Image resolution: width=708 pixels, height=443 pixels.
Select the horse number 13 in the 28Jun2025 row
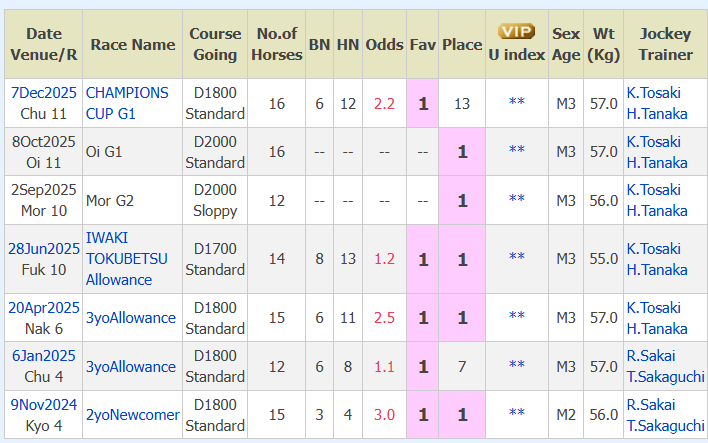point(348,259)
